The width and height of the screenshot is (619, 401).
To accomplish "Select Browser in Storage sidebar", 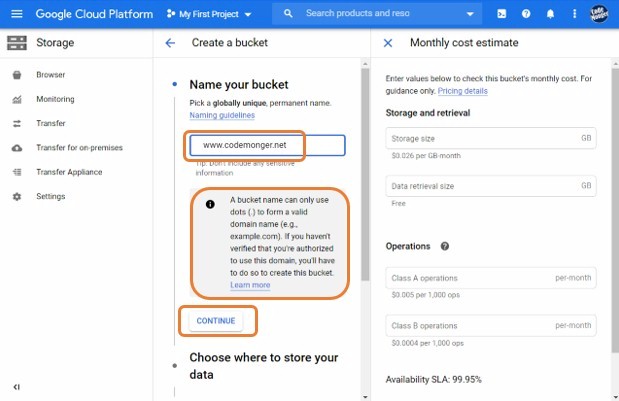I will click(x=50, y=75).
